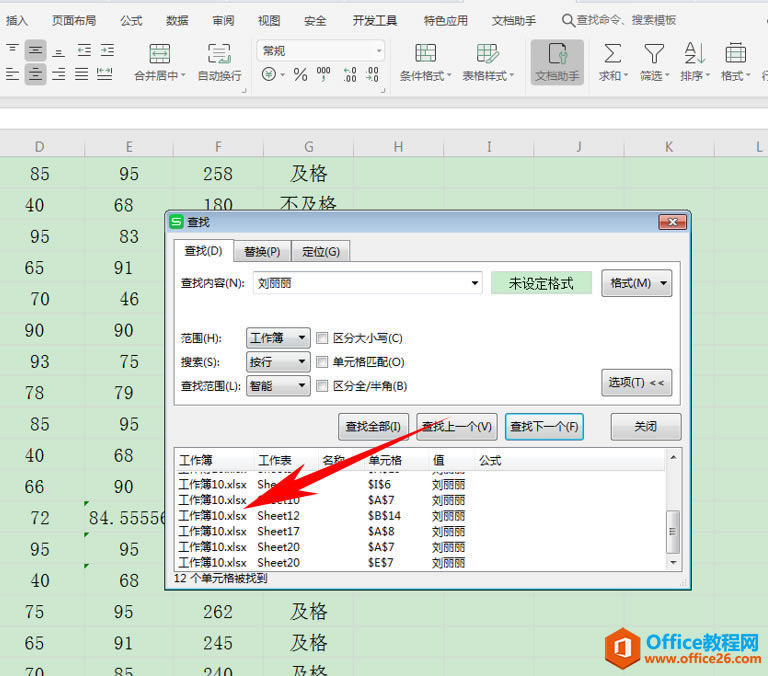
Task: Click the distributed alignment icon
Action: point(104,74)
